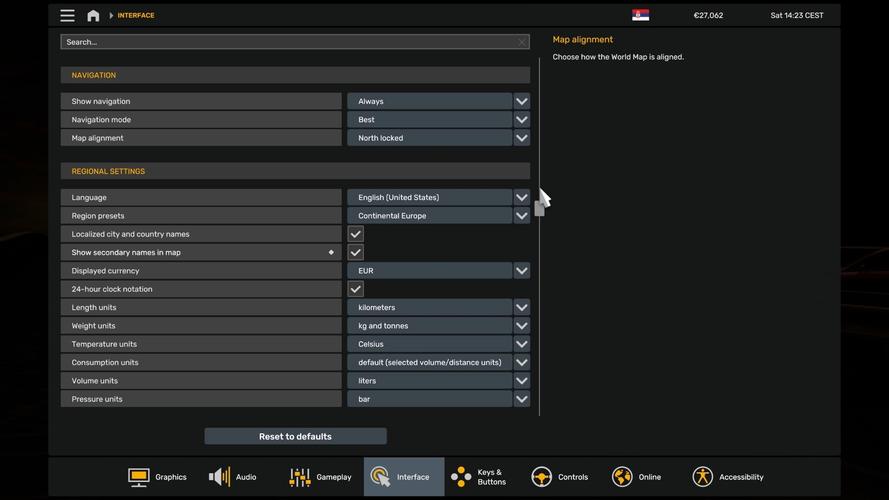Viewport: 889px width, 500px height.
Task: Switch to the Gameplay tab
Action: [x=321, y=477]
